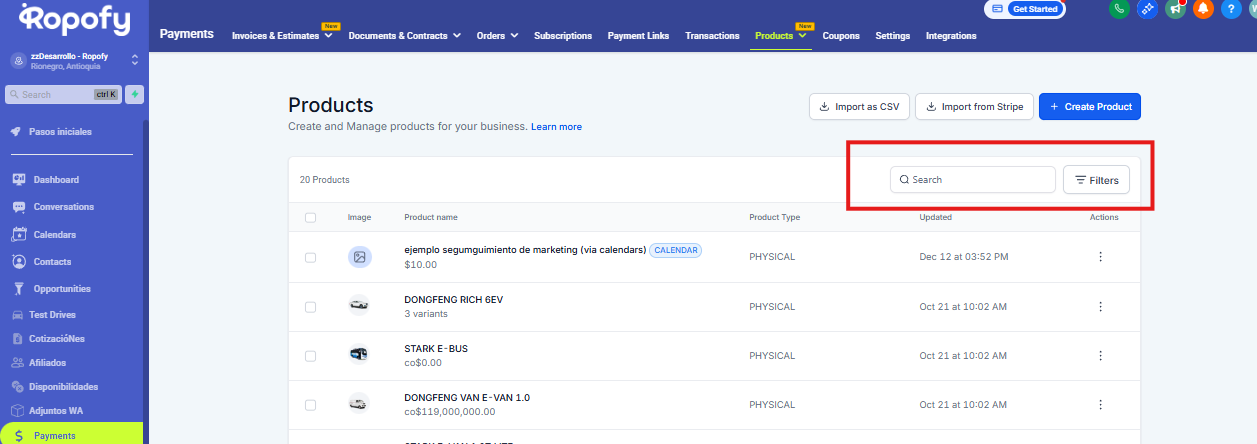
Task: Click the green phone icon in header
Action: pos(1119,9)
